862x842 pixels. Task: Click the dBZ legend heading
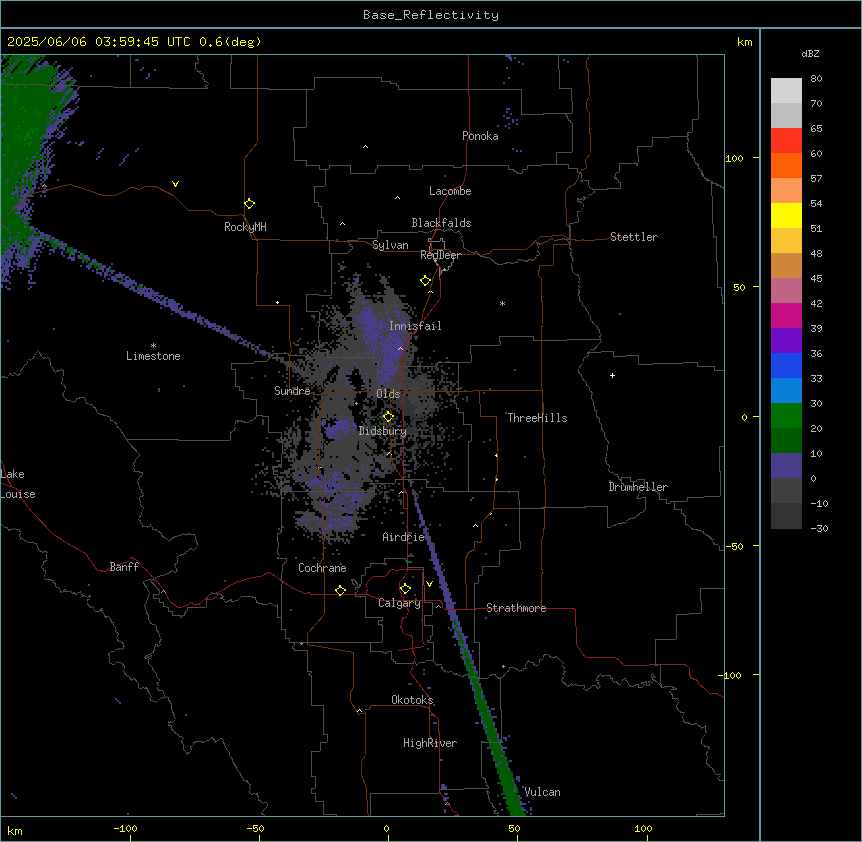pos(810,54)
